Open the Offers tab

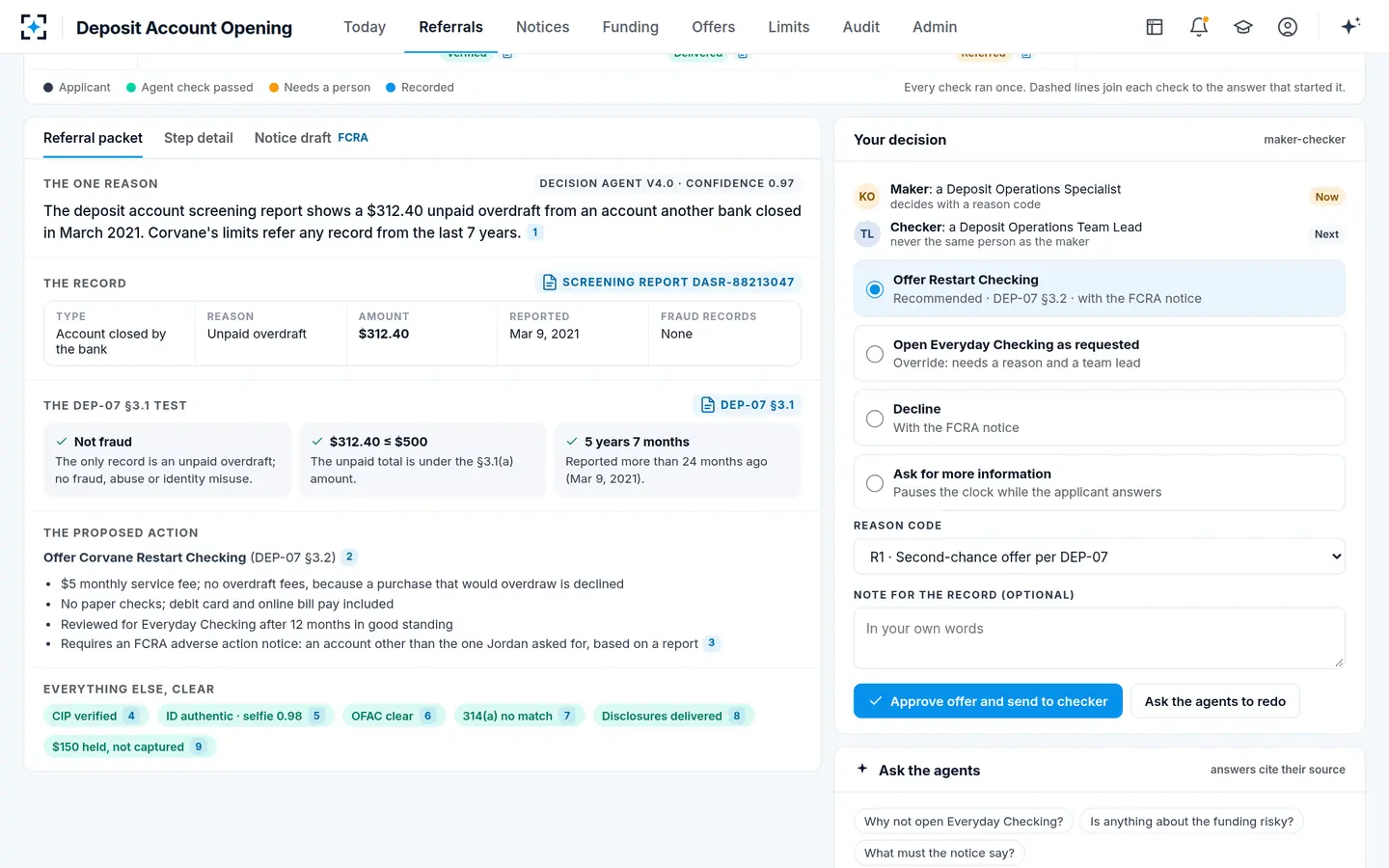713,27
